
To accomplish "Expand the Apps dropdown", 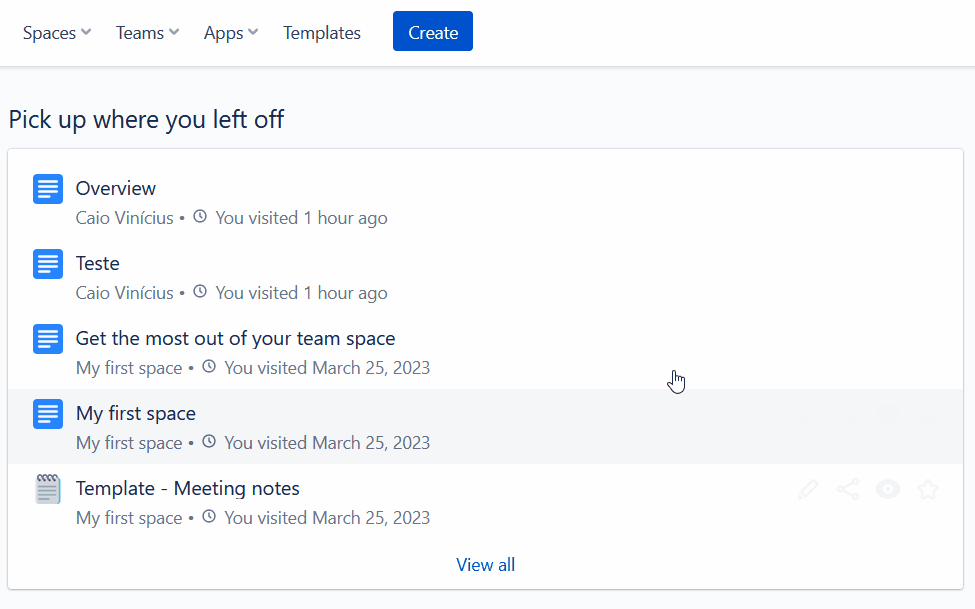I will [x=231, y=32].
